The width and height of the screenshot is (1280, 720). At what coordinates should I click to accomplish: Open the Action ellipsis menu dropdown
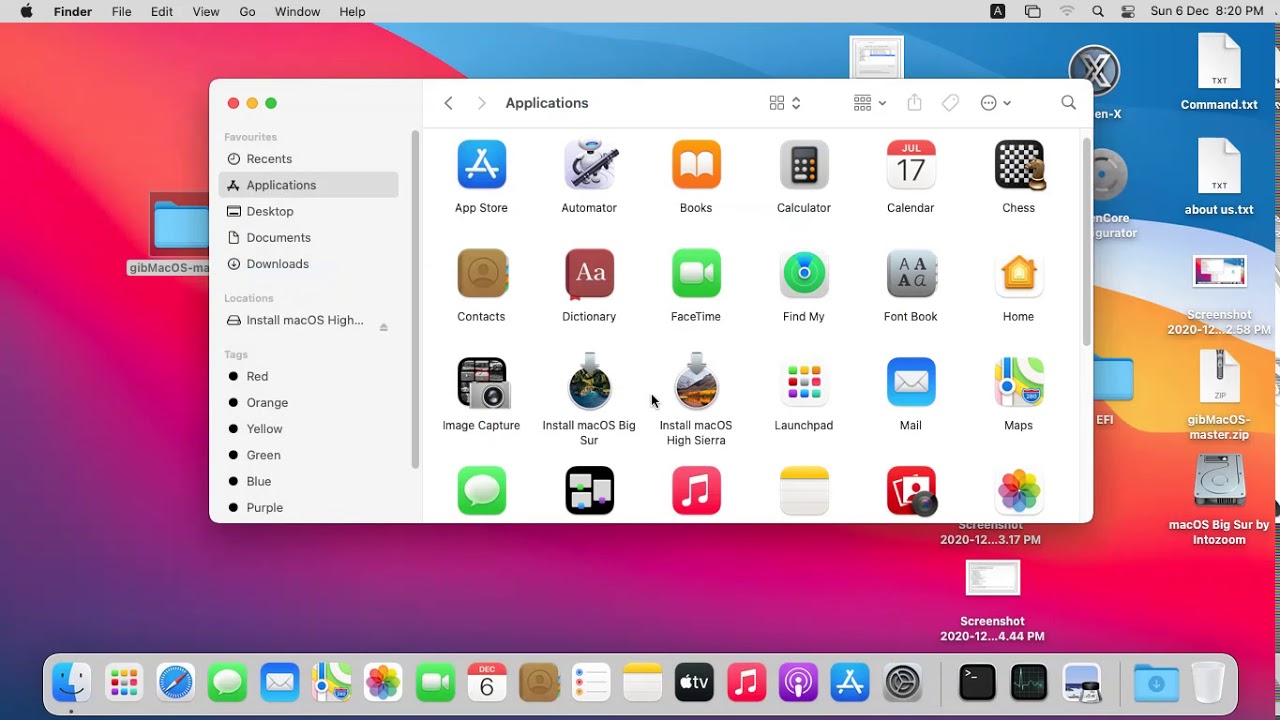pyautogui.click(x=996, y=103)
